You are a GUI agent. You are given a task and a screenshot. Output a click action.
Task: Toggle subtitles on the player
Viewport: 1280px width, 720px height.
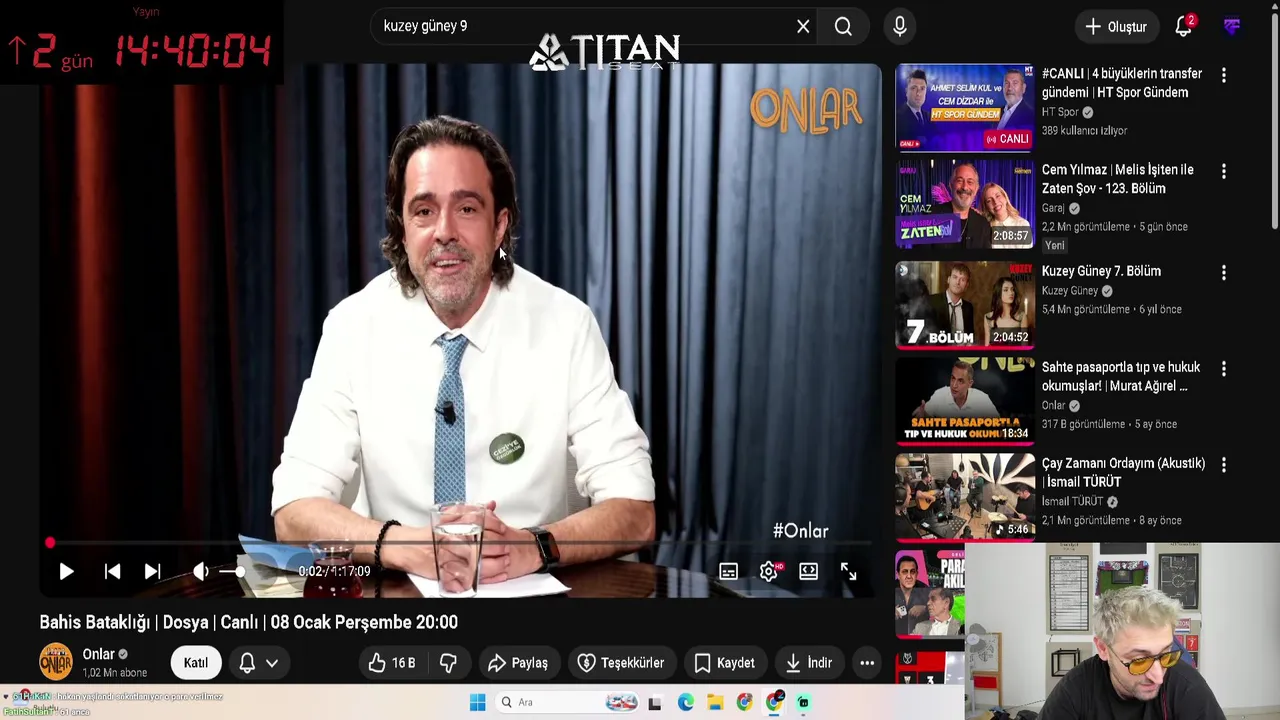728,572
